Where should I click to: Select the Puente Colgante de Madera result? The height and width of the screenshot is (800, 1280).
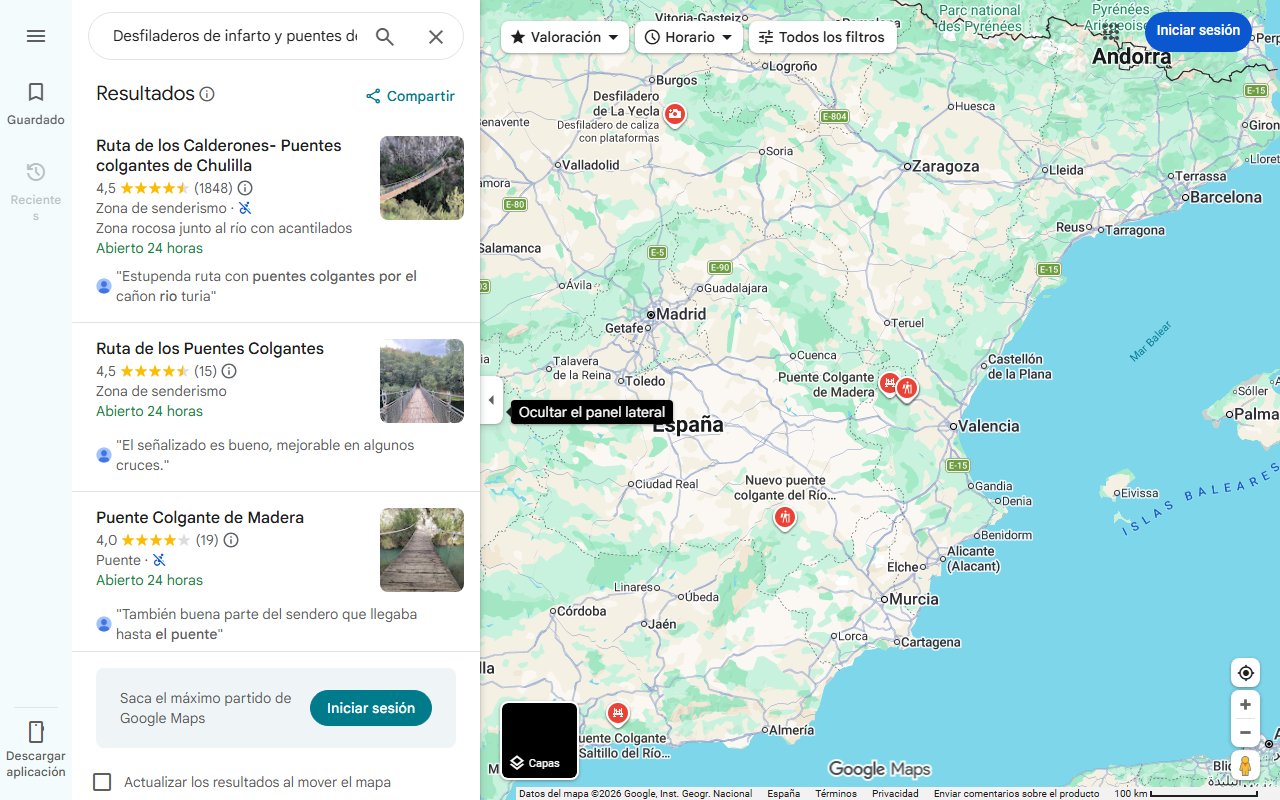[199, 517]
